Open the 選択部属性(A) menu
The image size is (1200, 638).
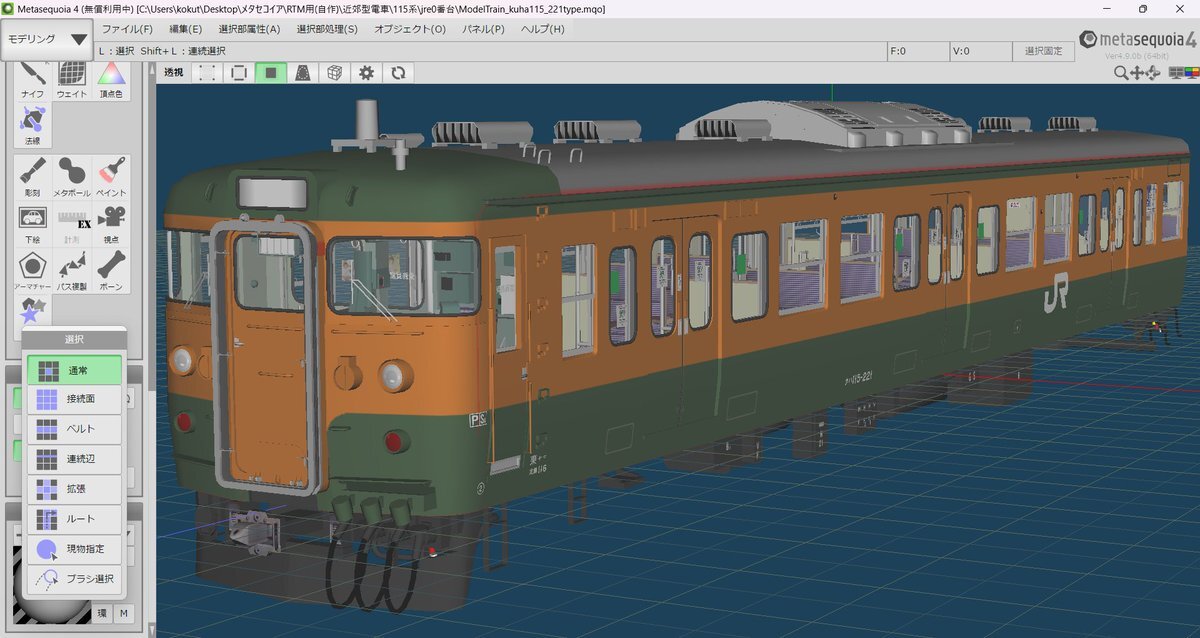[x=249, y=29]
